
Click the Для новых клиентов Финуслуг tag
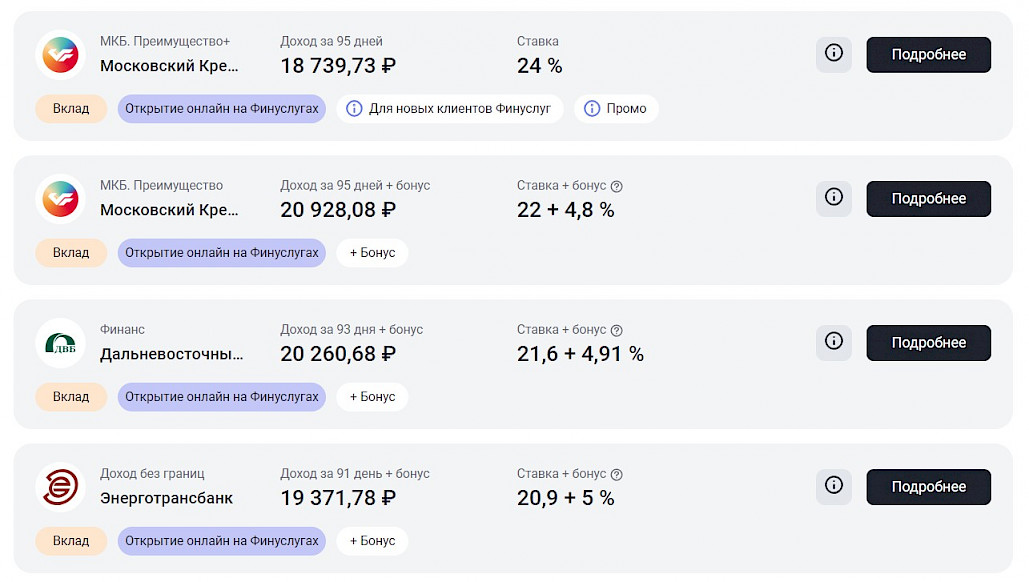tap(450, 108)
